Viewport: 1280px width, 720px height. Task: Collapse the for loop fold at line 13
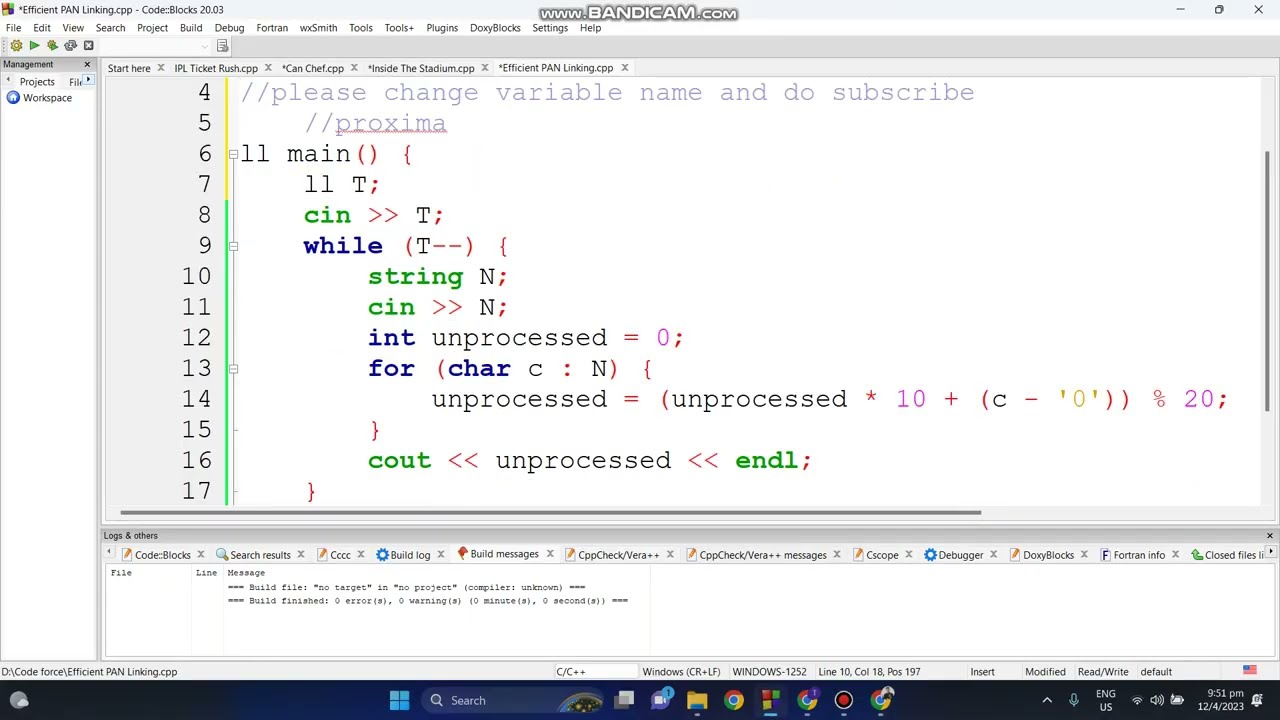click(233, 369)
